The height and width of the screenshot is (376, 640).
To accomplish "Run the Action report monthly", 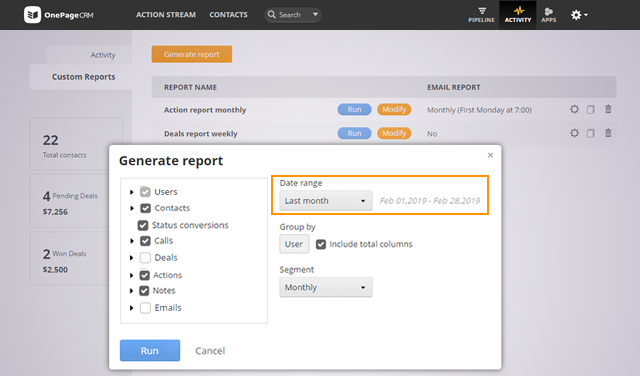I will 354,109.
